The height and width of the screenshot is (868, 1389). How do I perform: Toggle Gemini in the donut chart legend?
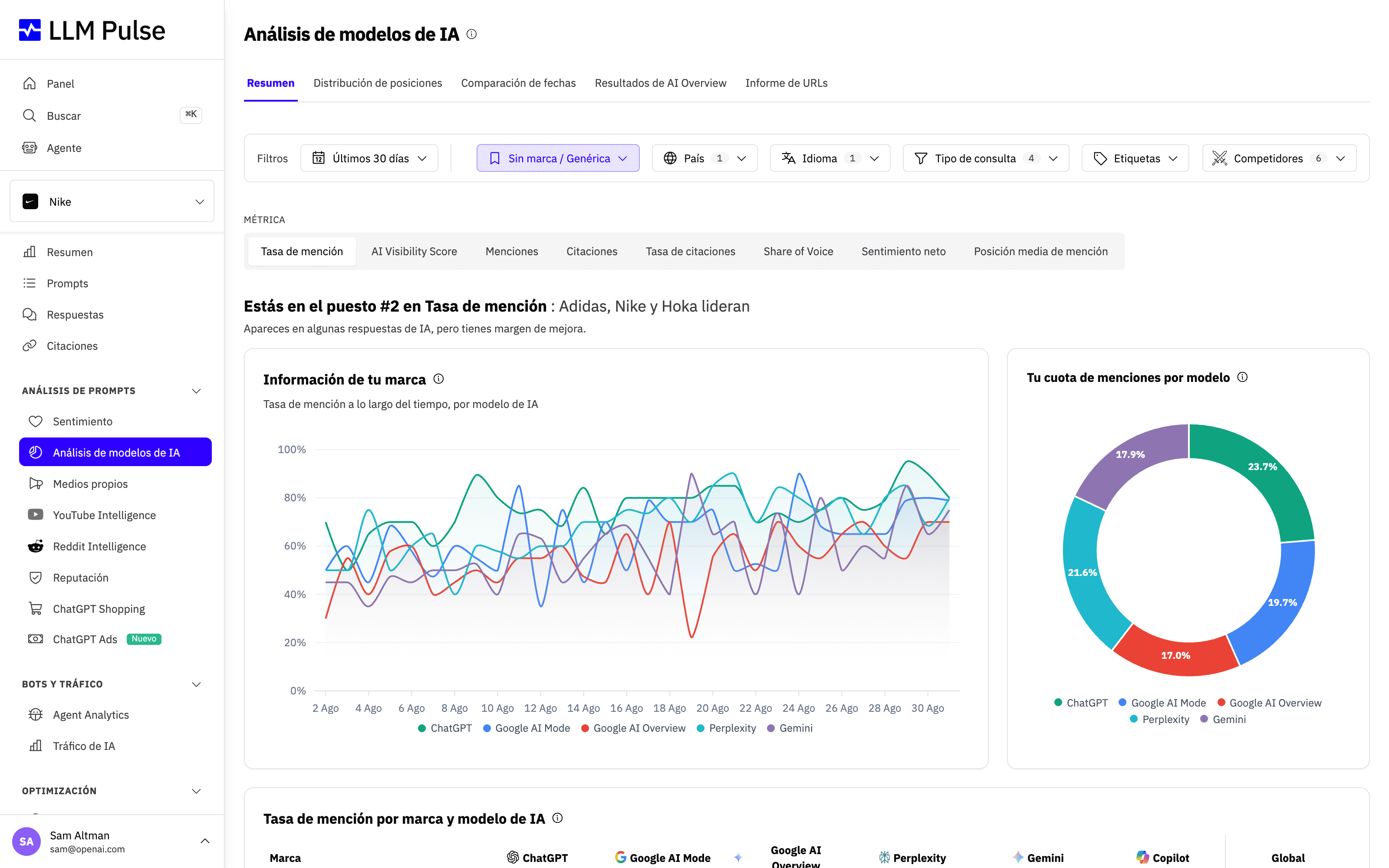click(x=1223, y=719)
